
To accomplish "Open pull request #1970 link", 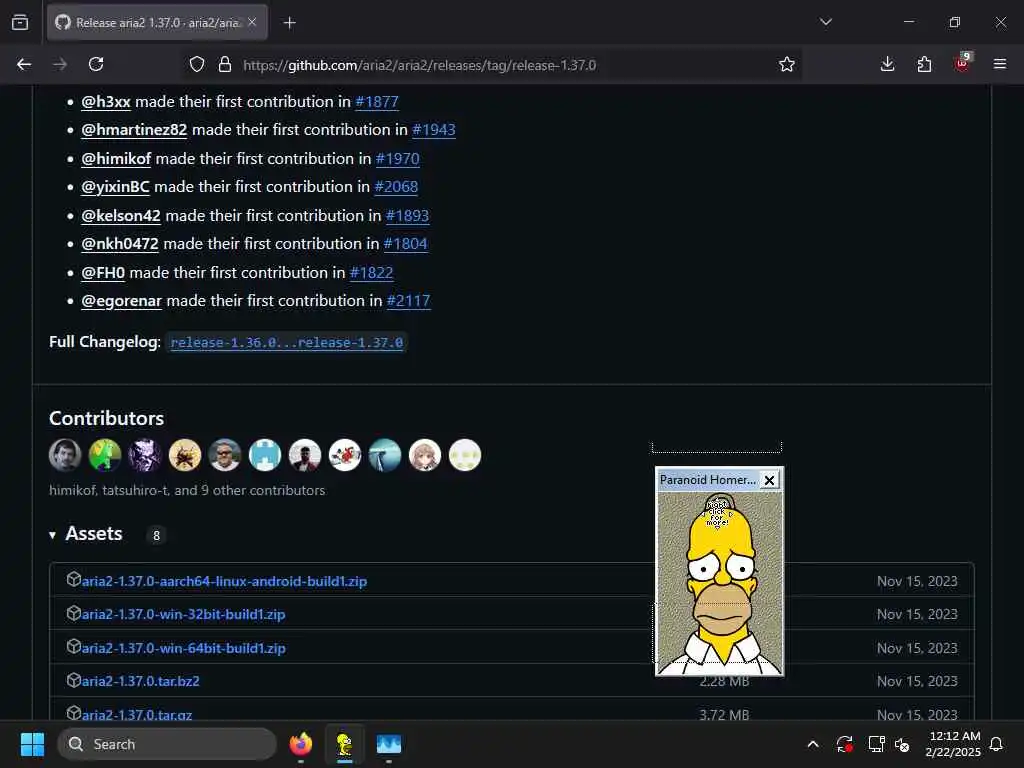I will pos(398,159).
